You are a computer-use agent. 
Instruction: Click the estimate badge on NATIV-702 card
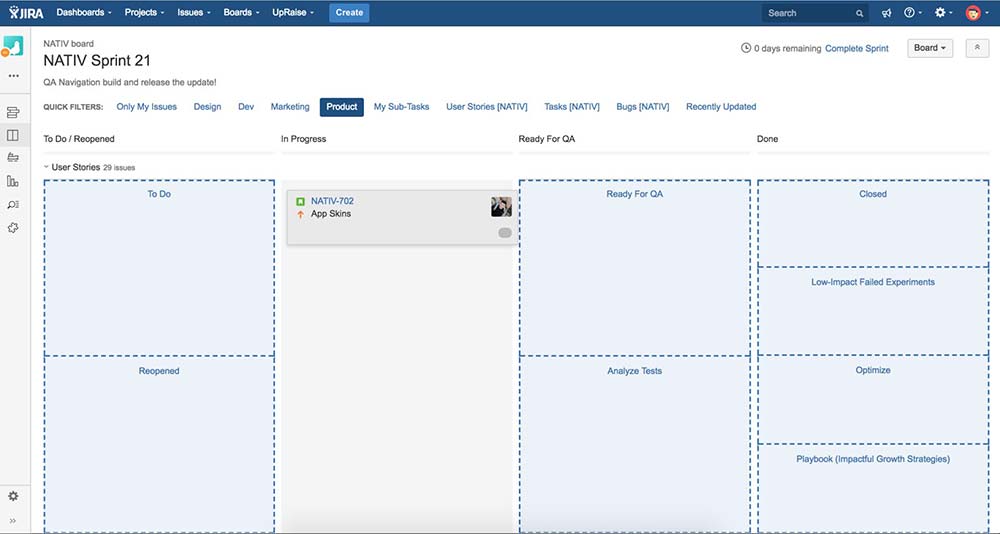[505, 233]
